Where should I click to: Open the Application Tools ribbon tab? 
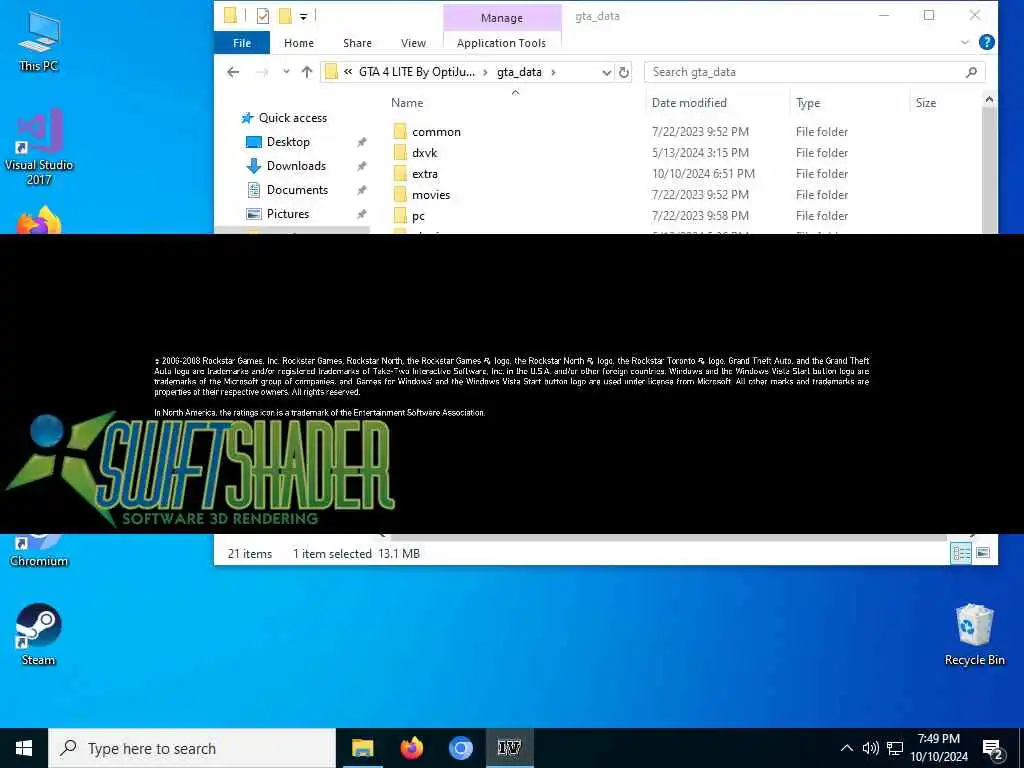pos(502,43)
